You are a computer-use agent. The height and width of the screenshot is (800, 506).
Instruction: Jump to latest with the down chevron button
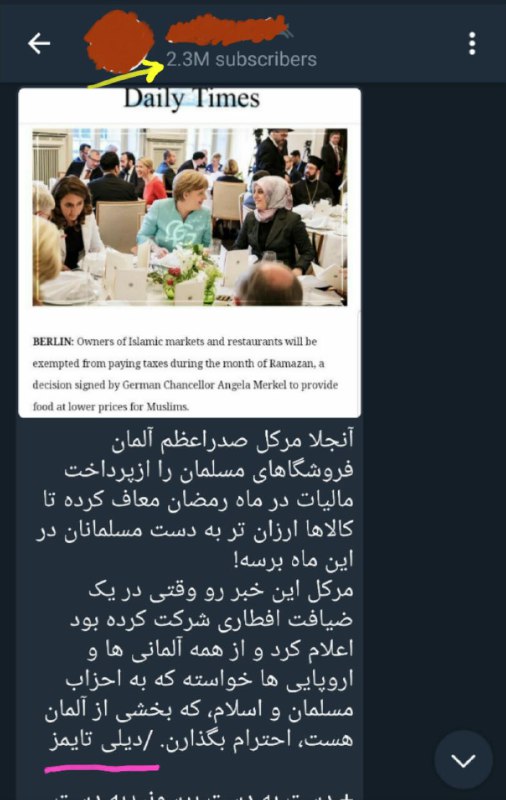(463, 760)
